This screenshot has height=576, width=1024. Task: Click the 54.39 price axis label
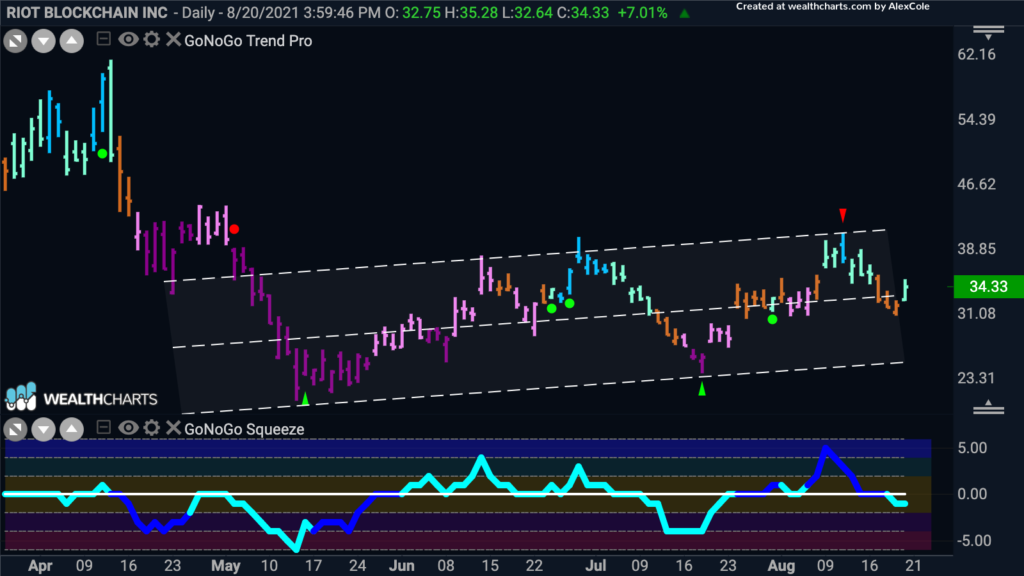[x=976, y=120]
